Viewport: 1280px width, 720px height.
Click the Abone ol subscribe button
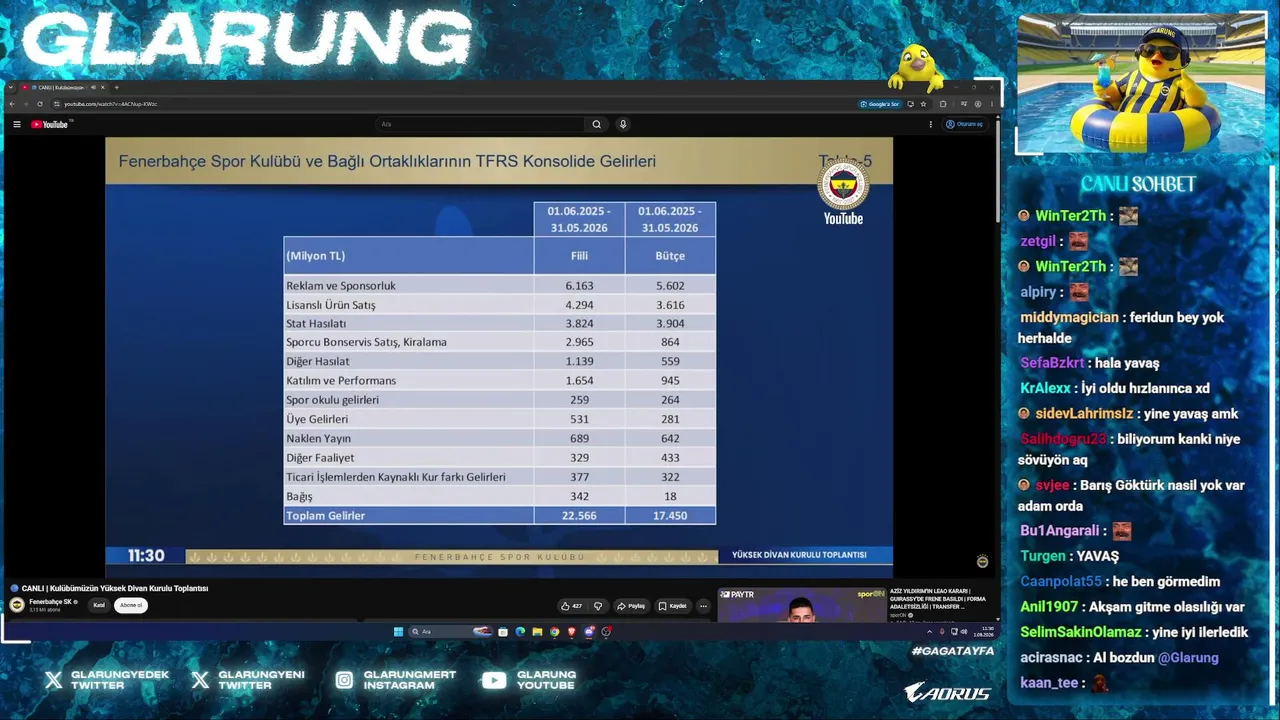(x=131, y=605)
